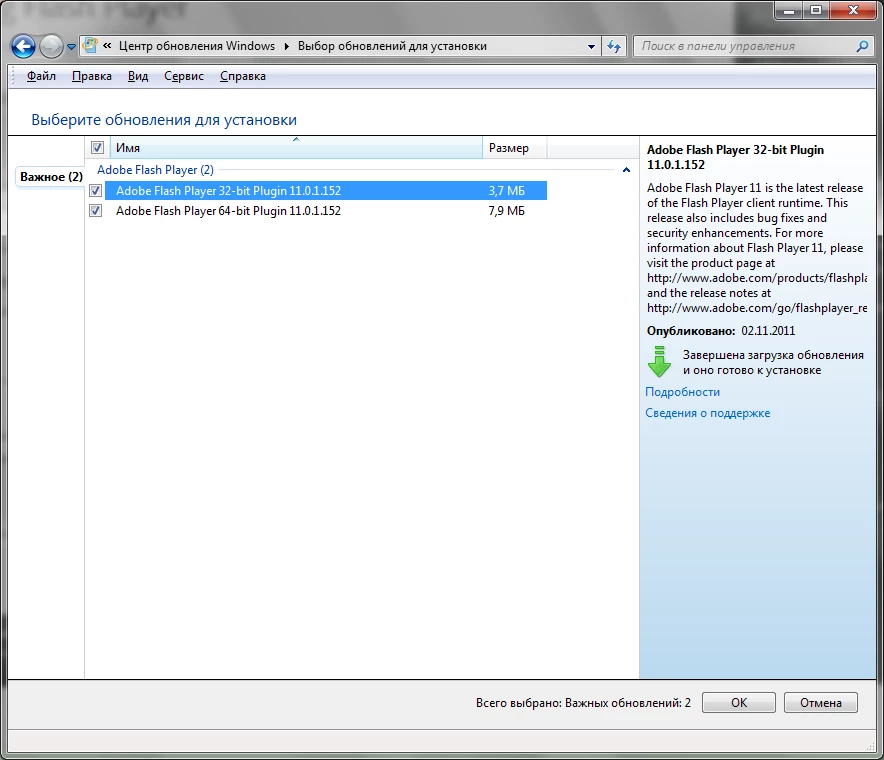Click the 3,7 МБ size cell
The height and width of the screenshot is (760, 884).
click(x=506, y=191)
